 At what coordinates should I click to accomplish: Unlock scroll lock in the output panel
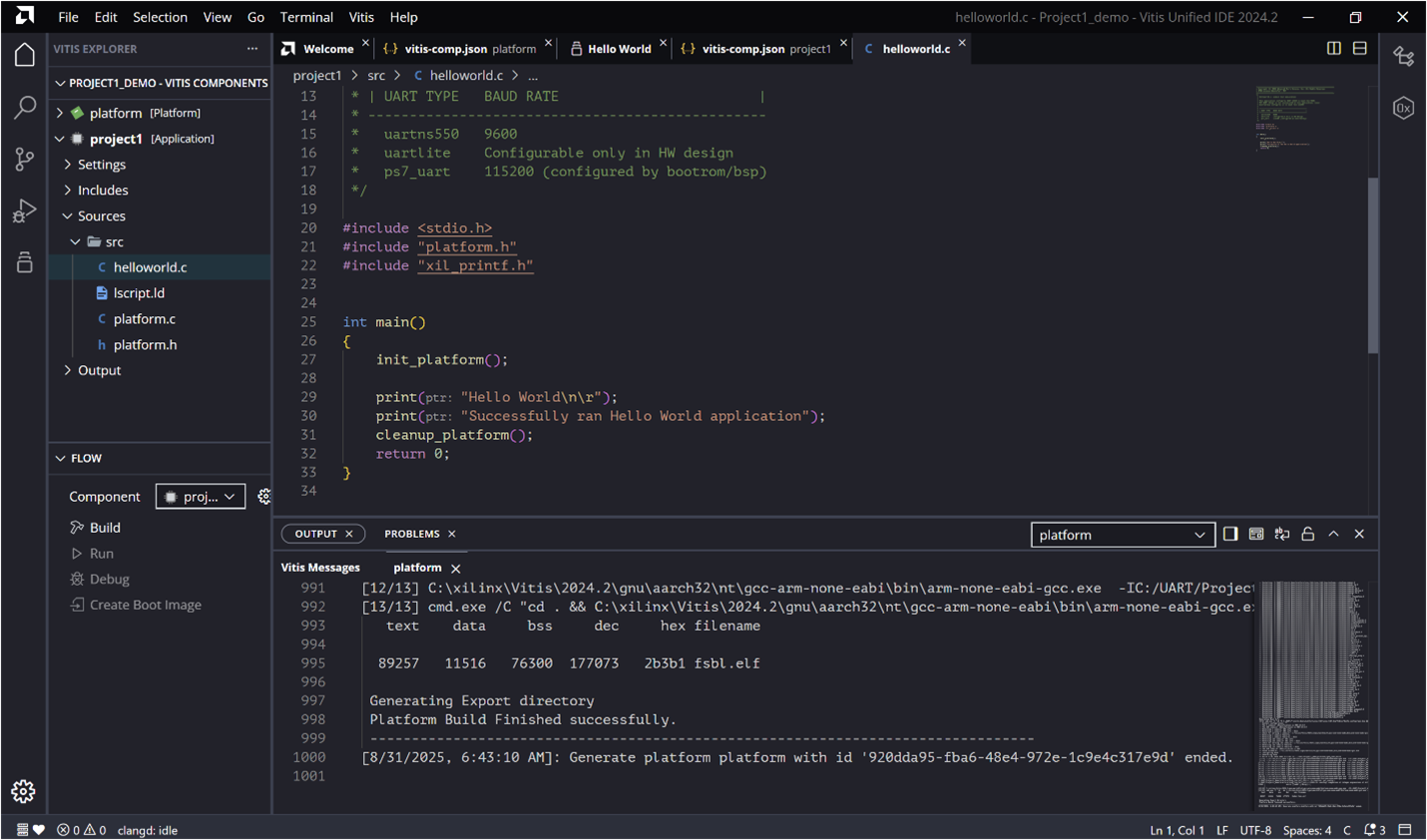coord(1308,534)
